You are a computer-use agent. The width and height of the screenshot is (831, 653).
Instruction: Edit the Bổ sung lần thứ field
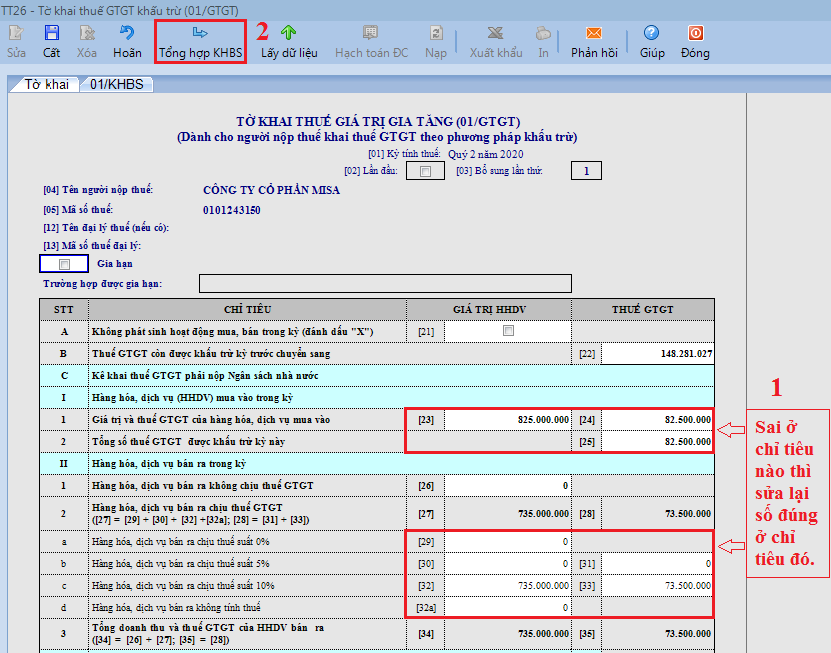tap(586, 171)
